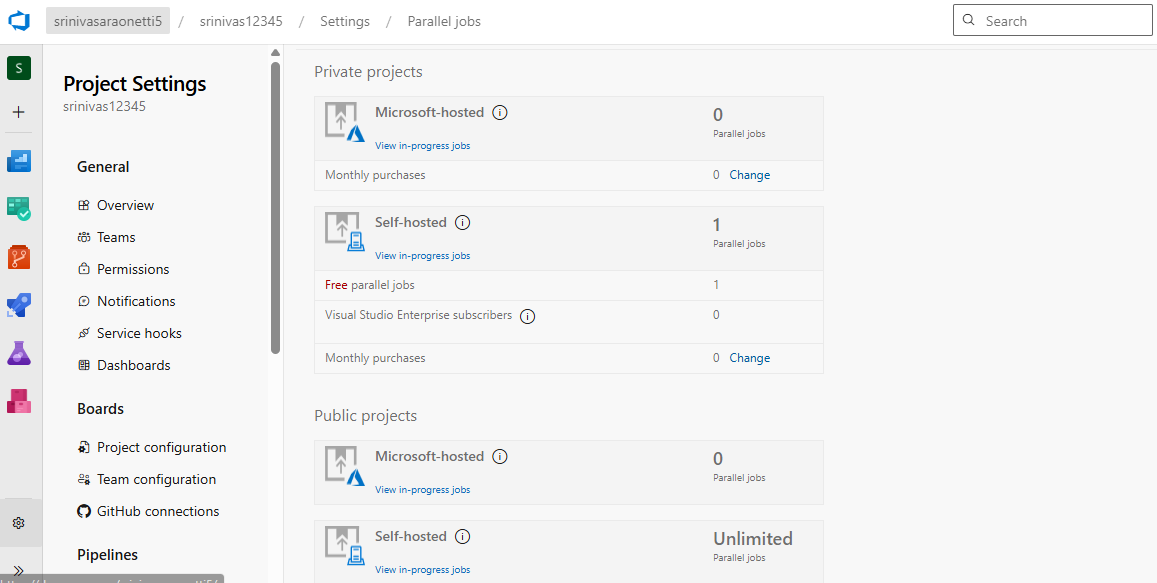Image resolution: width=1157 pixels, height=583 pixels.
Task: Click the settings sidebar scrollbar
Action: click(x=275, y=210)
